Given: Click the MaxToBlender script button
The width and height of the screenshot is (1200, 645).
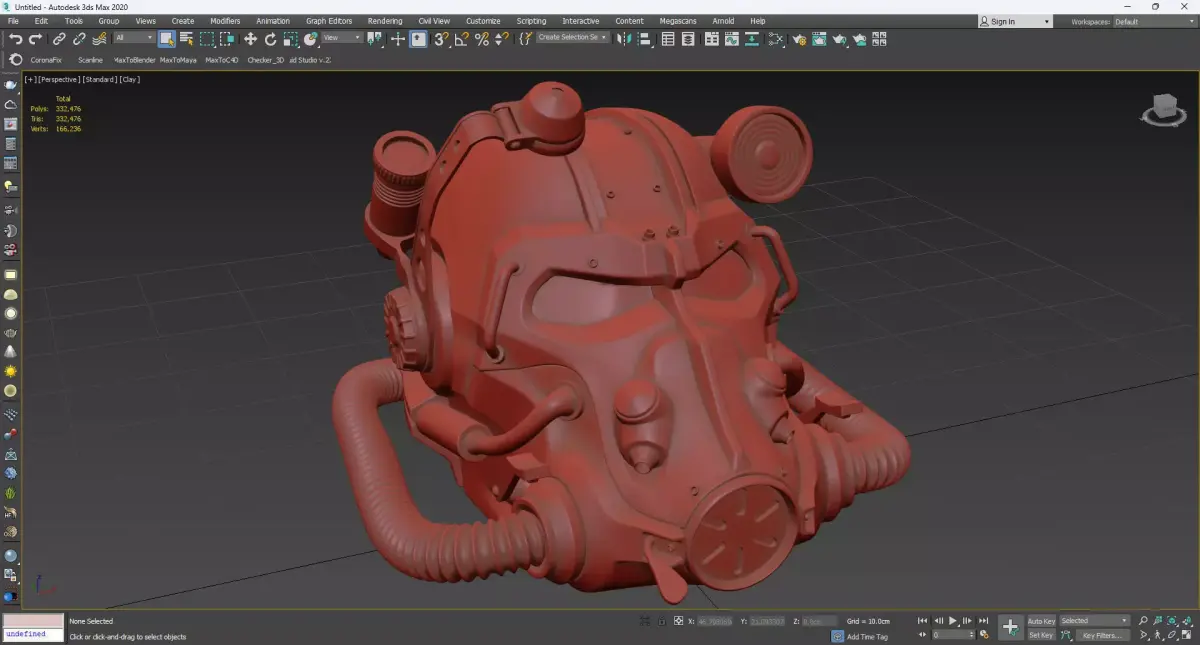Looking at the screenshot, I should [134, 60].
